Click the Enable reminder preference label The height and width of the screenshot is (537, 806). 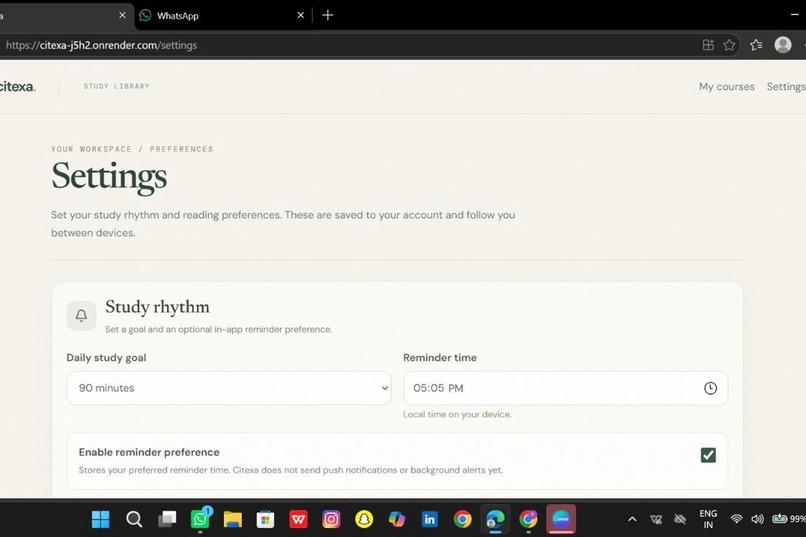coord(149,452)
